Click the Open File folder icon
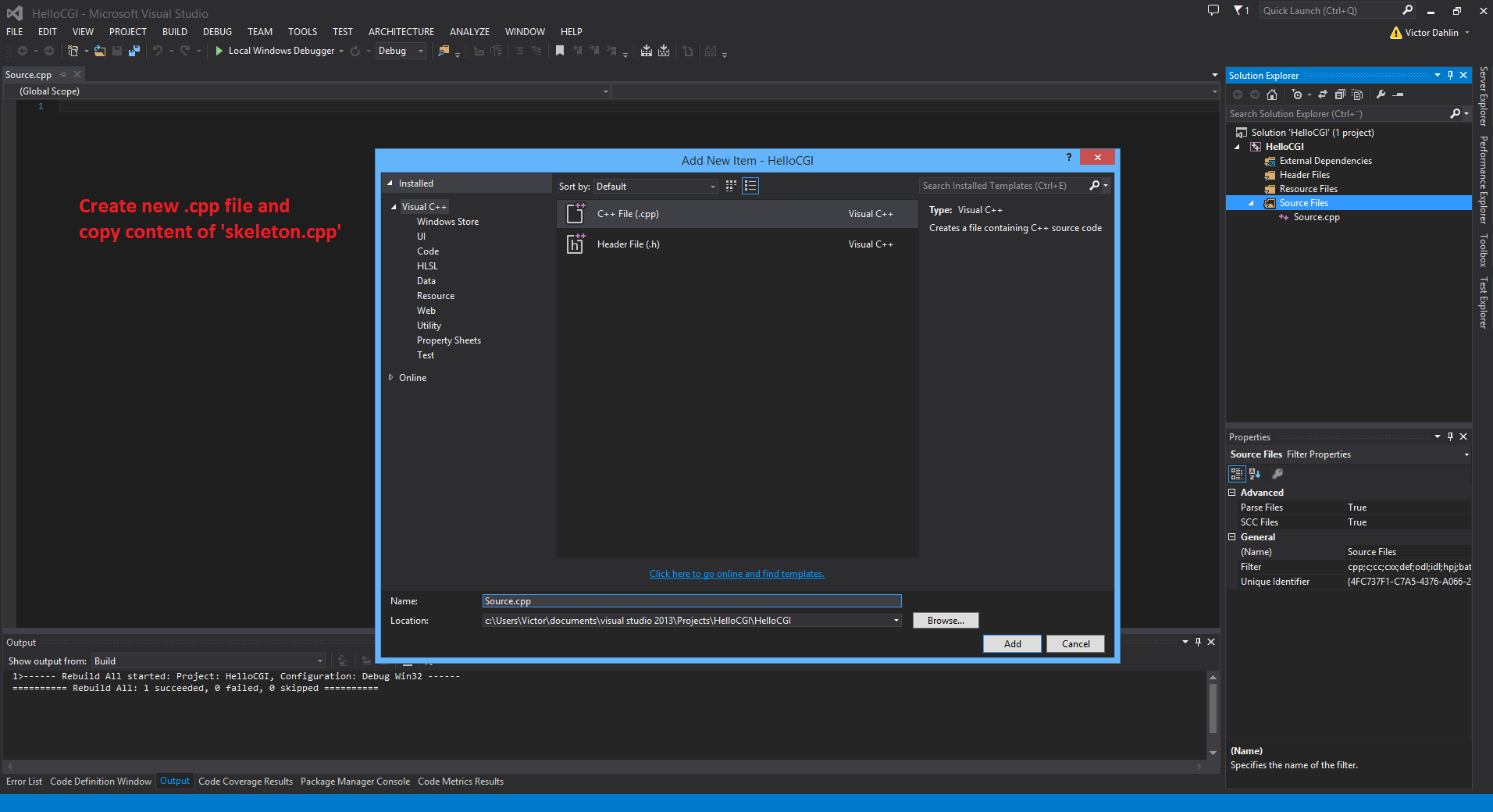This screenshot has width=1493, height=812. tap(100, 51)
